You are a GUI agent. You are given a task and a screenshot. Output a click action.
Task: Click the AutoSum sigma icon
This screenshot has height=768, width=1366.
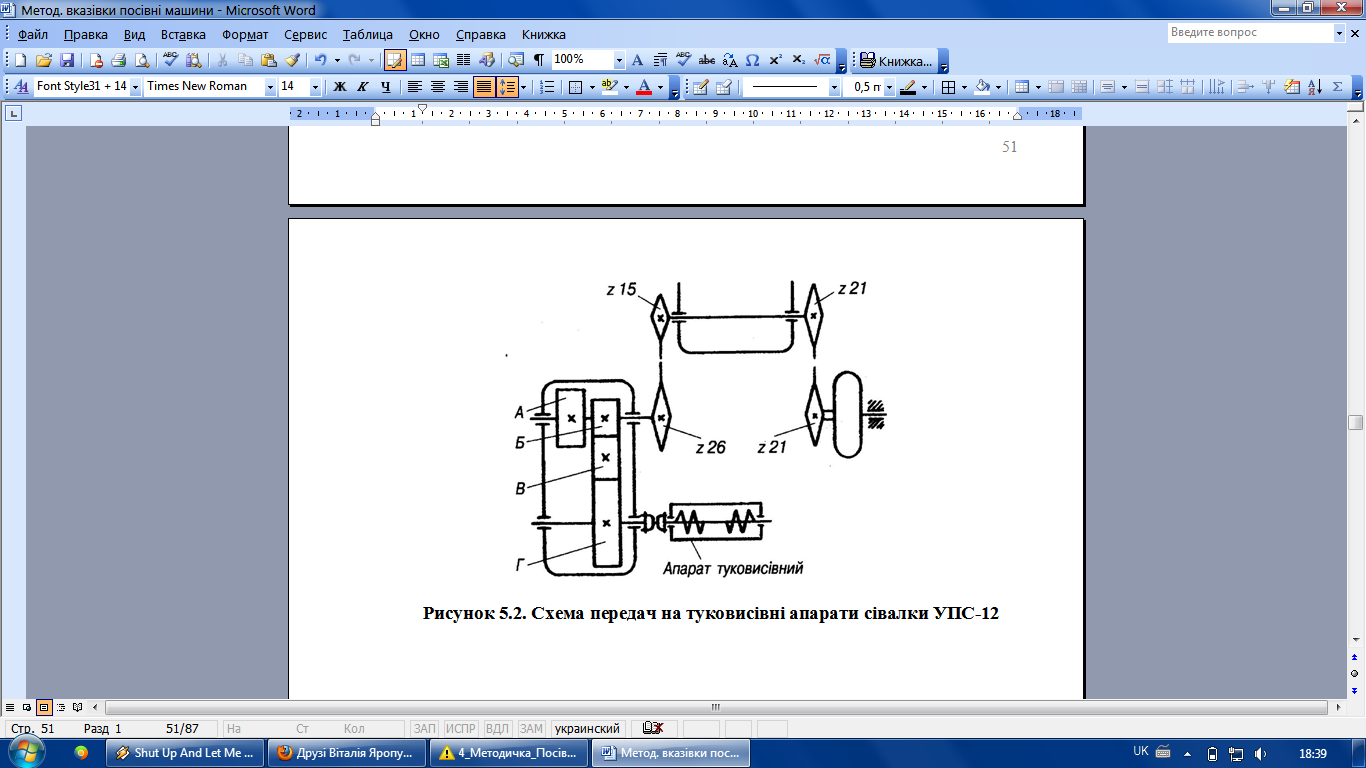click(1337, 87)
